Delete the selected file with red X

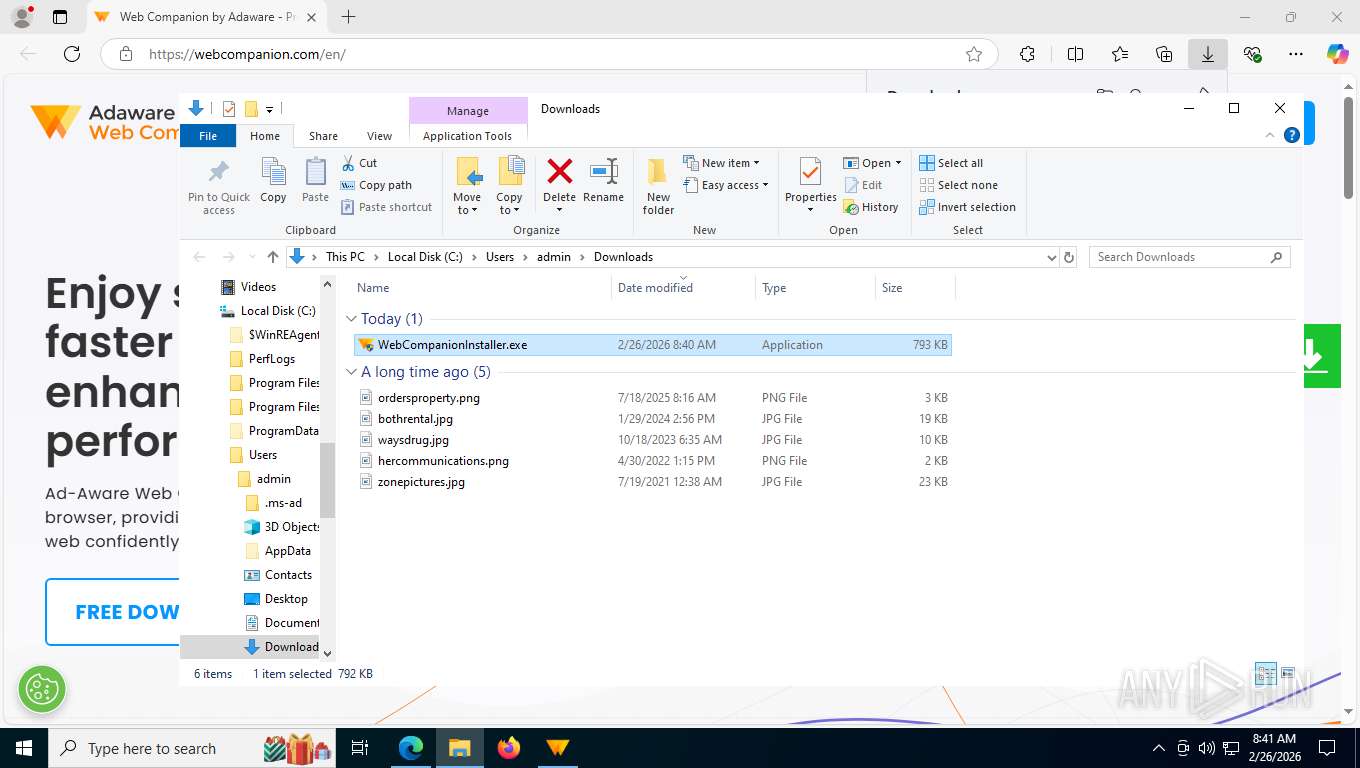(559, 186)
